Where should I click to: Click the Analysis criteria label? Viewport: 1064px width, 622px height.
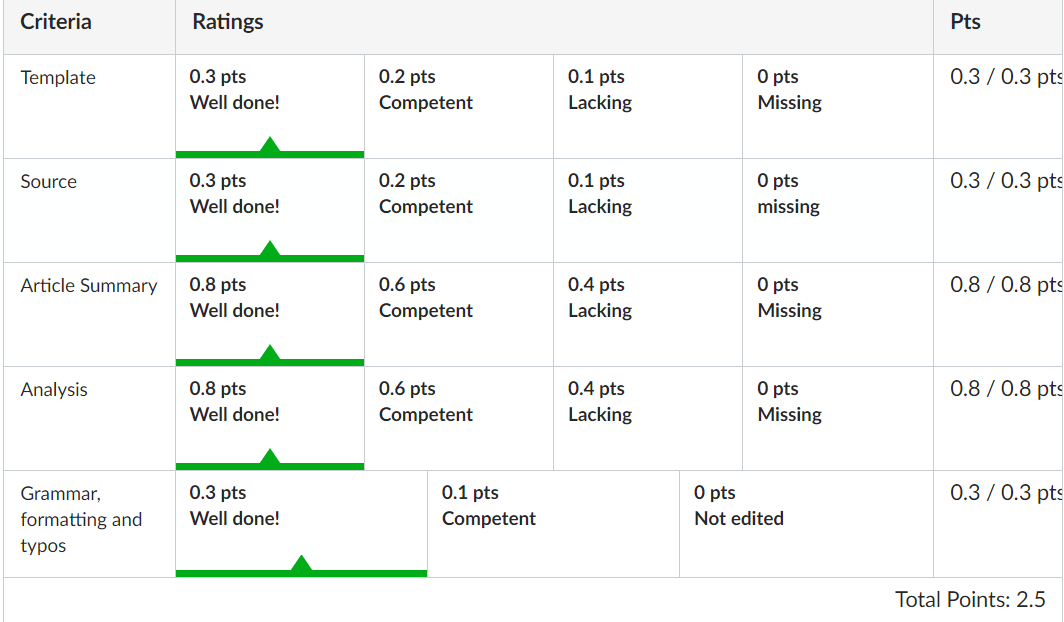(54, 389)
